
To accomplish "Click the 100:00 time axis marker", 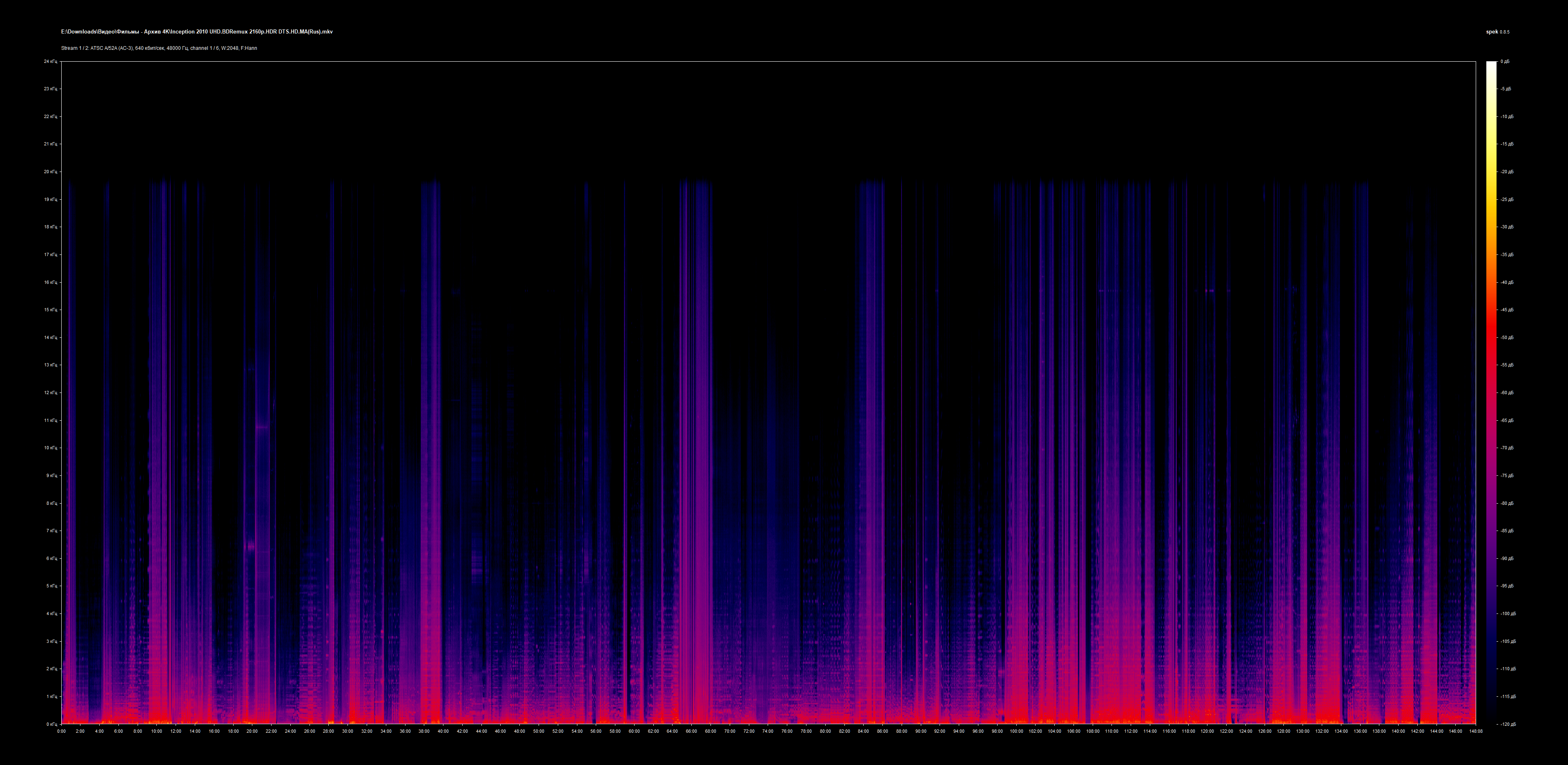I will click(x=1016, y=731).
